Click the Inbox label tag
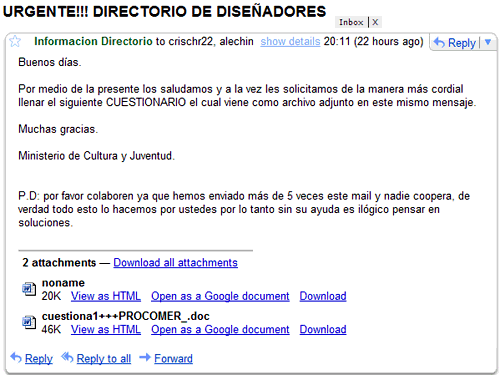This screenshot has height=375, width=500. point(351,22)
